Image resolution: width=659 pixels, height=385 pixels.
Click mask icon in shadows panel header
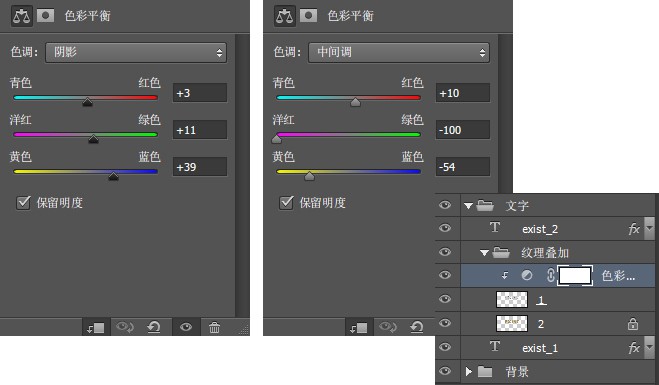click(45, 16)
